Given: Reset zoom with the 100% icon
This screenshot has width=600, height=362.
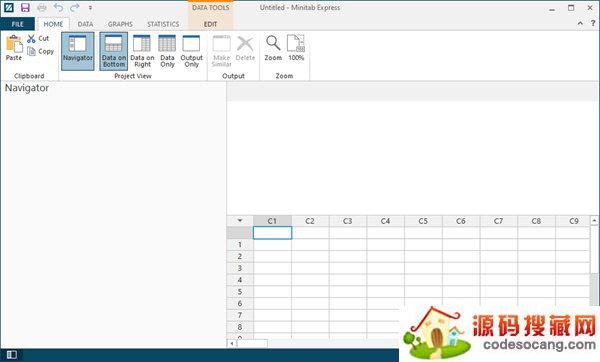Looking at the screenshot, I should 296,43.
